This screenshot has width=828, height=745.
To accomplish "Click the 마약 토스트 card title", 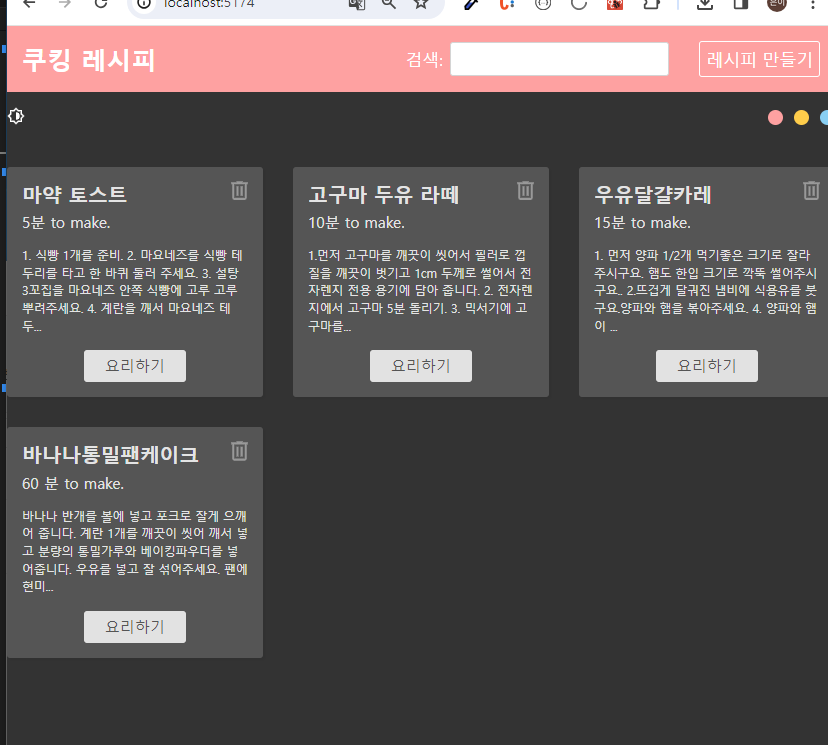I will click(x=74, y=194).
